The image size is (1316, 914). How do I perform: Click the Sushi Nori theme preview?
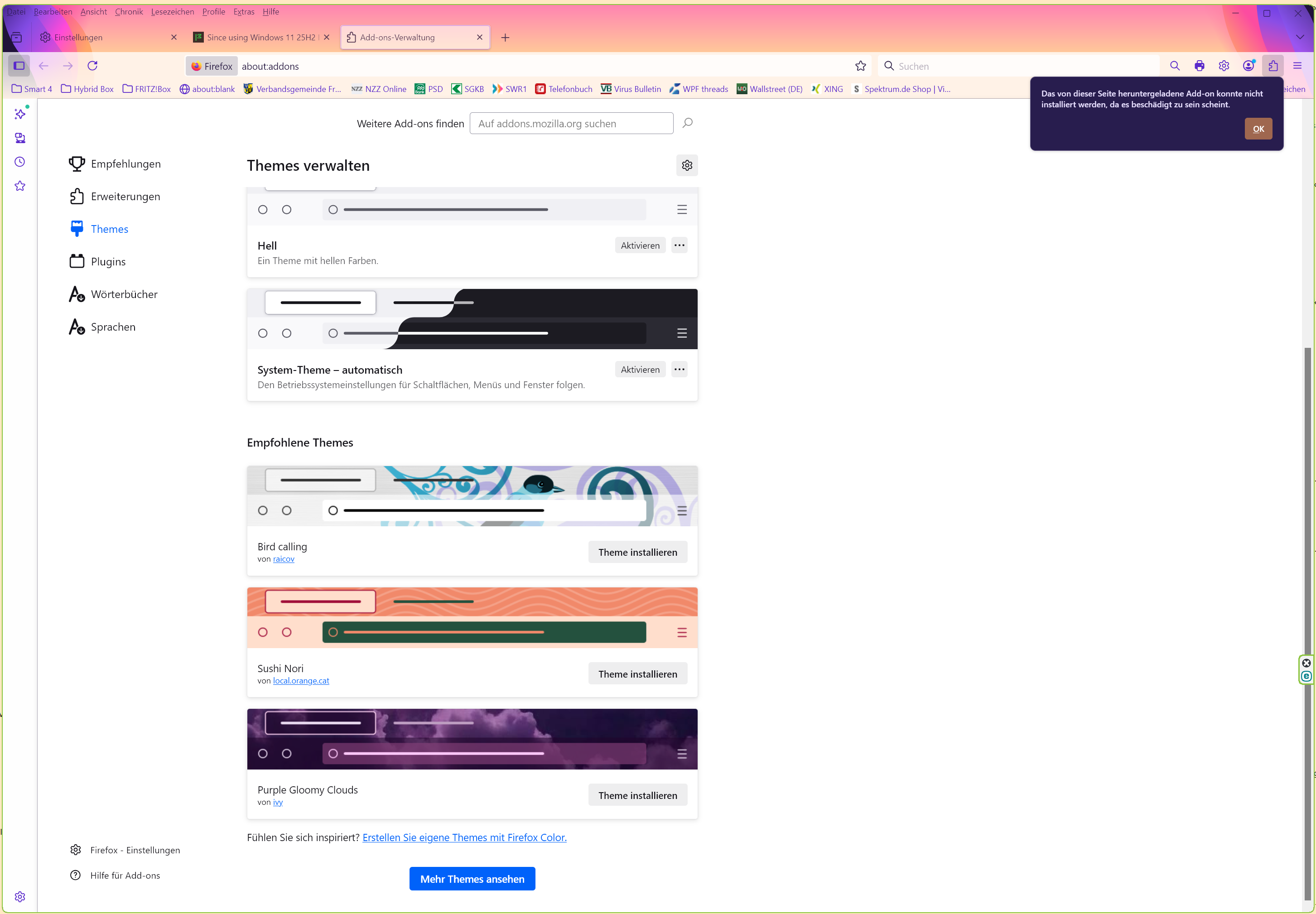click(x=472, y=617)
